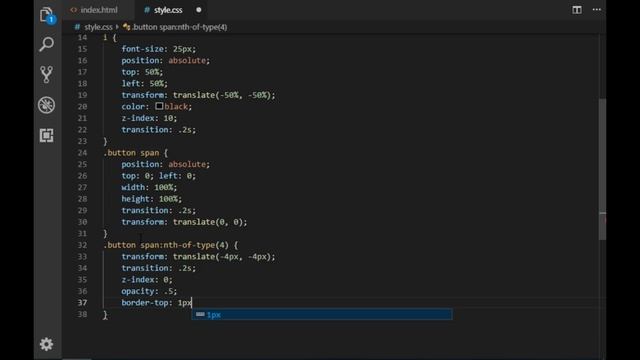This screenshot has height=360, width=640.
Task: Click the 'left: 50%;' line
Action: coord(144,83)
